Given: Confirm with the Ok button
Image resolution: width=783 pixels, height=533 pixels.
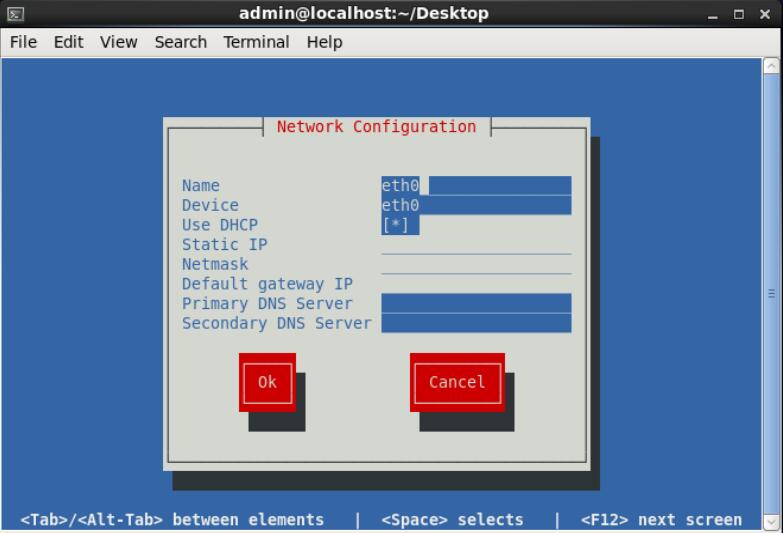Looking at the screenshot, I should 267,382.
